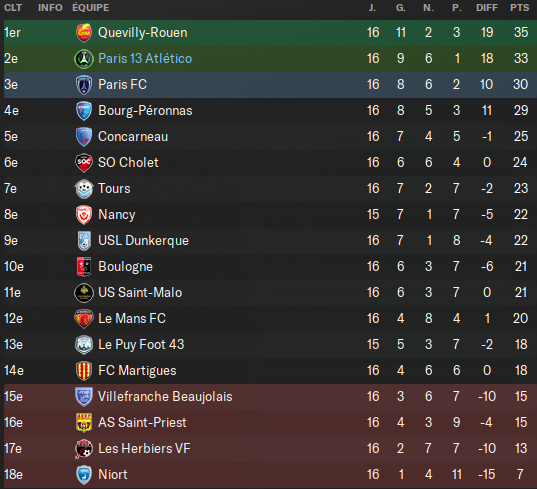
Task: Select the USL Dunkerque table row
Action: pos(270,241)
